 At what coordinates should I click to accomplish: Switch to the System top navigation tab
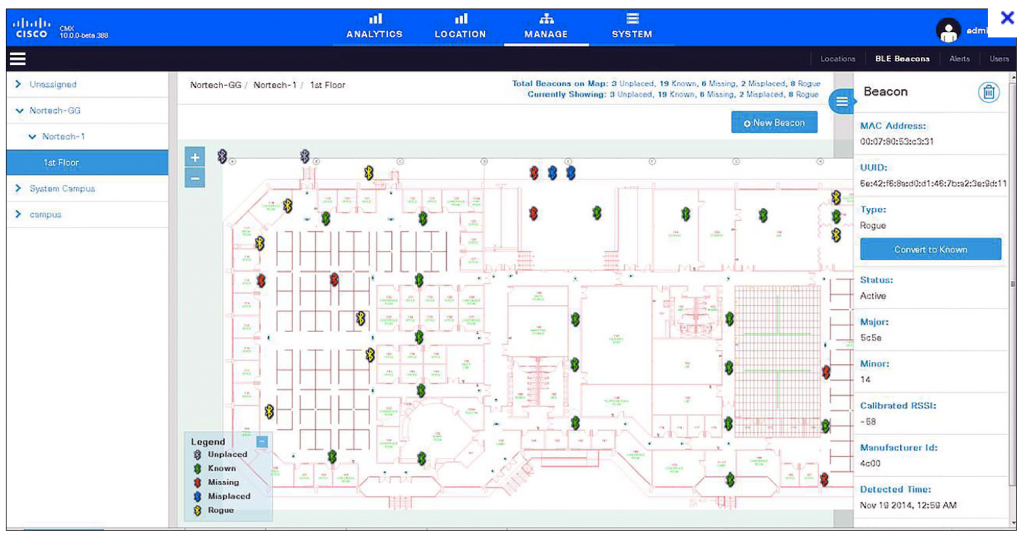[632, 26]
